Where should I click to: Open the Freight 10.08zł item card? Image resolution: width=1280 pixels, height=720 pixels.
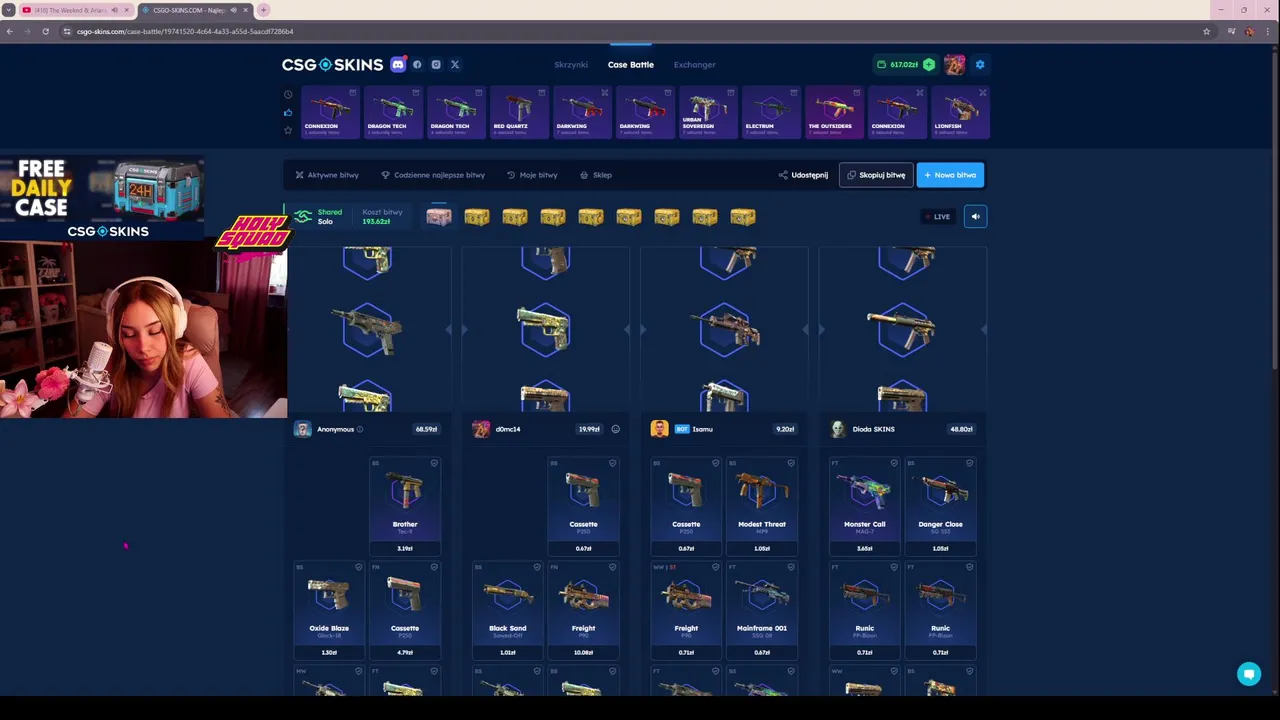583,610
